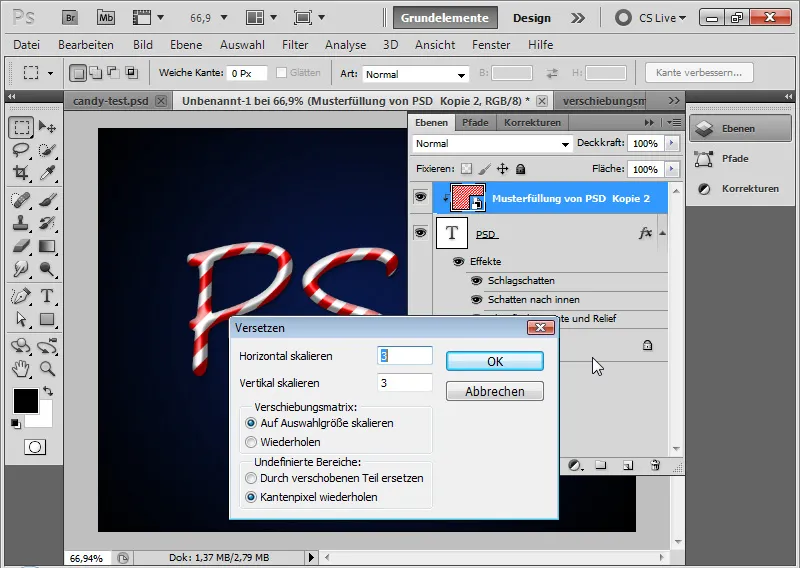Open the Ebenen panel options menu
The height and width of the screenshot is (568, 800).
click(673, 122)
